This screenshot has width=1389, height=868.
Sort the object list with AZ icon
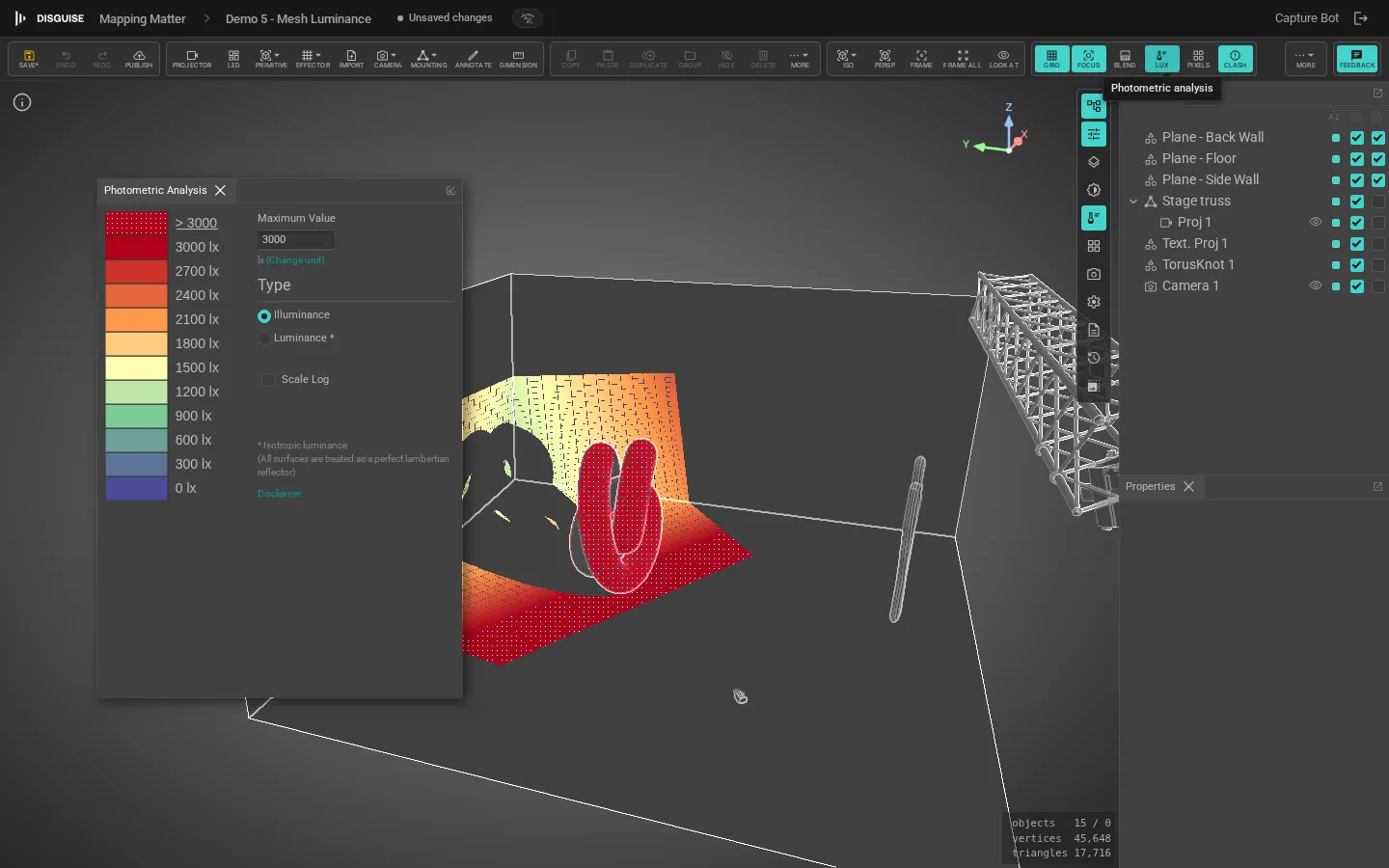coord(1334,117)
